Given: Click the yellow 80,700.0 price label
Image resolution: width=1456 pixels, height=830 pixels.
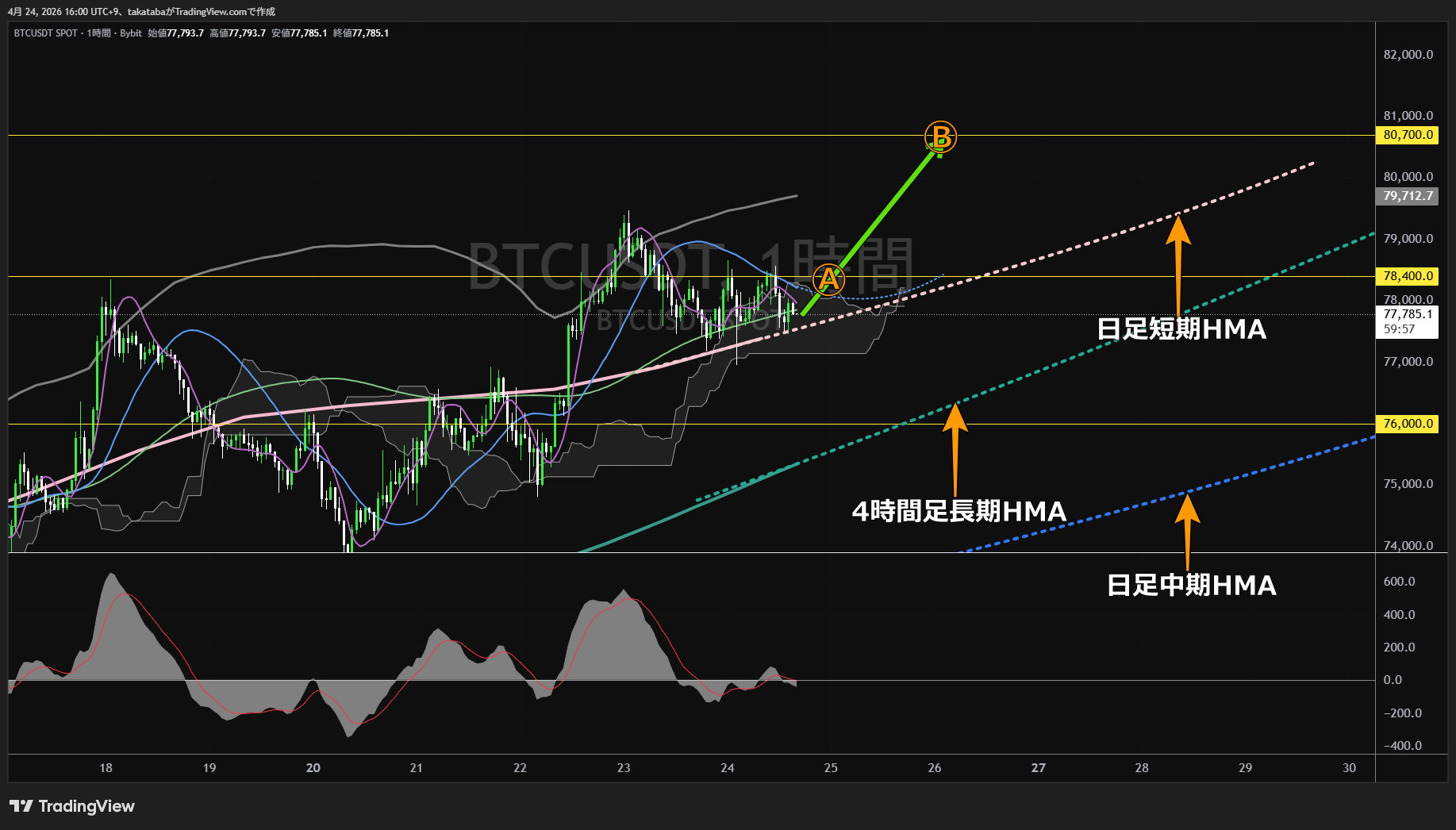Looking at the screenshot, I should (x=1407, y=135).
